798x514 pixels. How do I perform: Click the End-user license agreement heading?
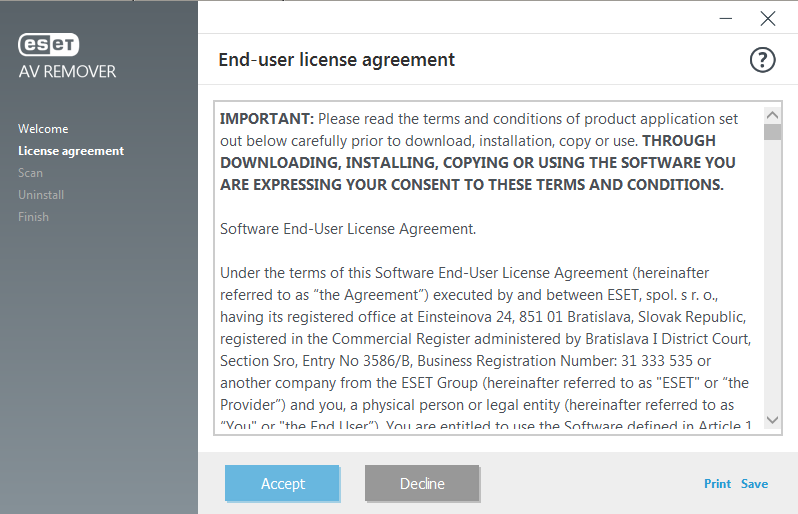tap(336, 60)
